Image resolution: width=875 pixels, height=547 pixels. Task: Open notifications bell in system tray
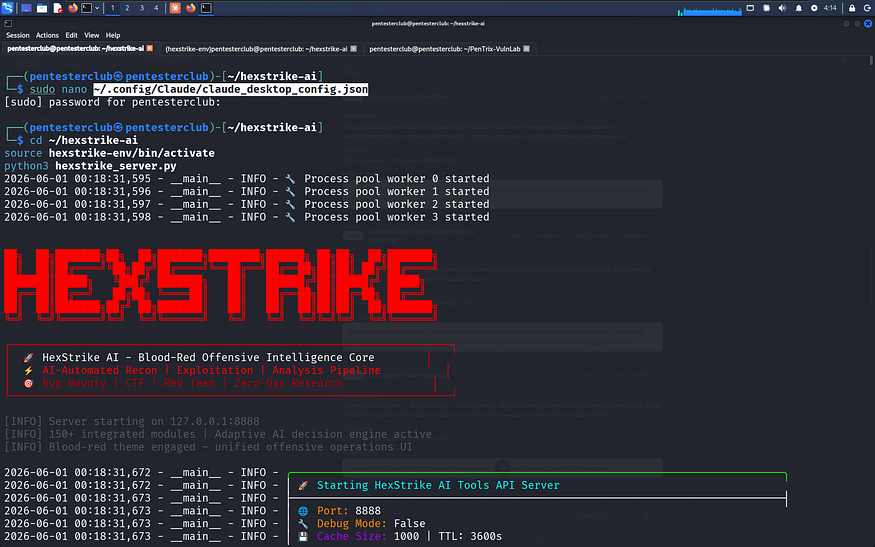(x=799, y=8)
